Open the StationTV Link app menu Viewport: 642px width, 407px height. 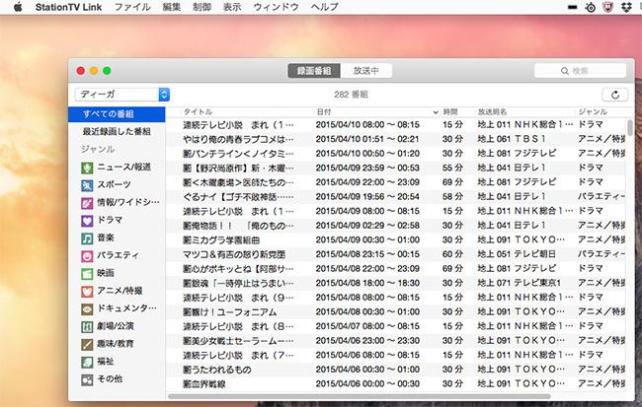(68, 7)
